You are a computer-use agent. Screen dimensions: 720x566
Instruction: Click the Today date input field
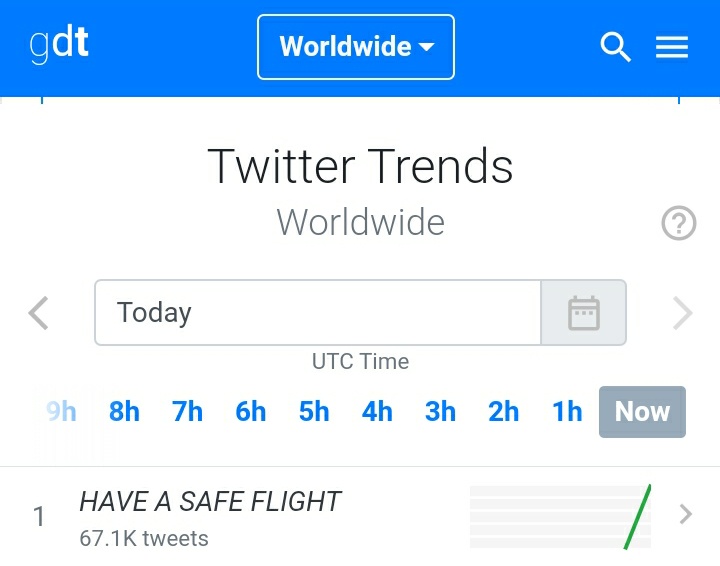click(318, 313)
